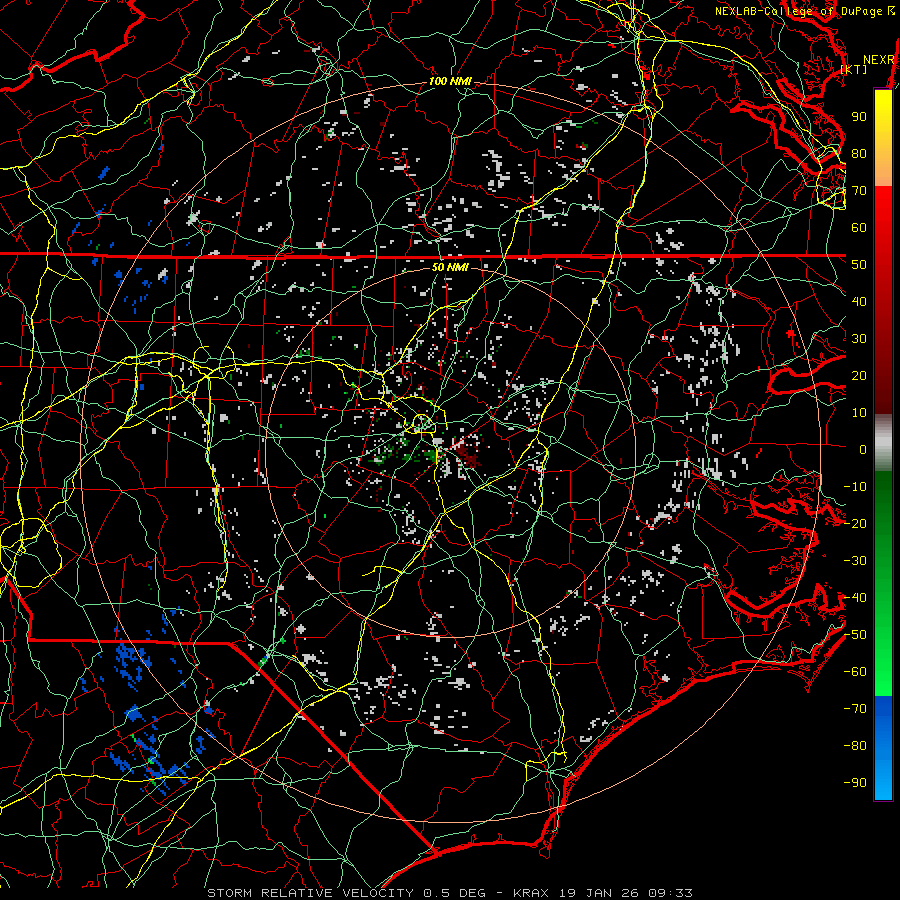
Task: Click the positive 10 scale value
Action: click(x=859, y=413)
